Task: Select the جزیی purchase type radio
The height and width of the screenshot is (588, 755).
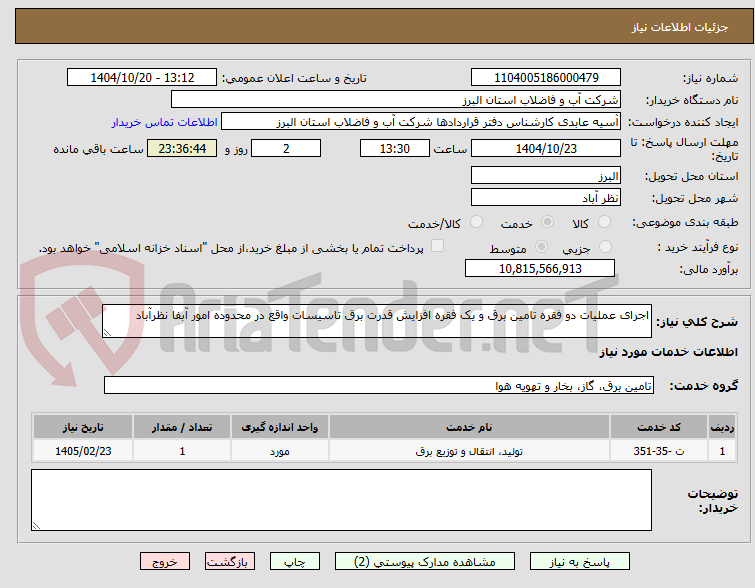Action: (x=605, y=247)
